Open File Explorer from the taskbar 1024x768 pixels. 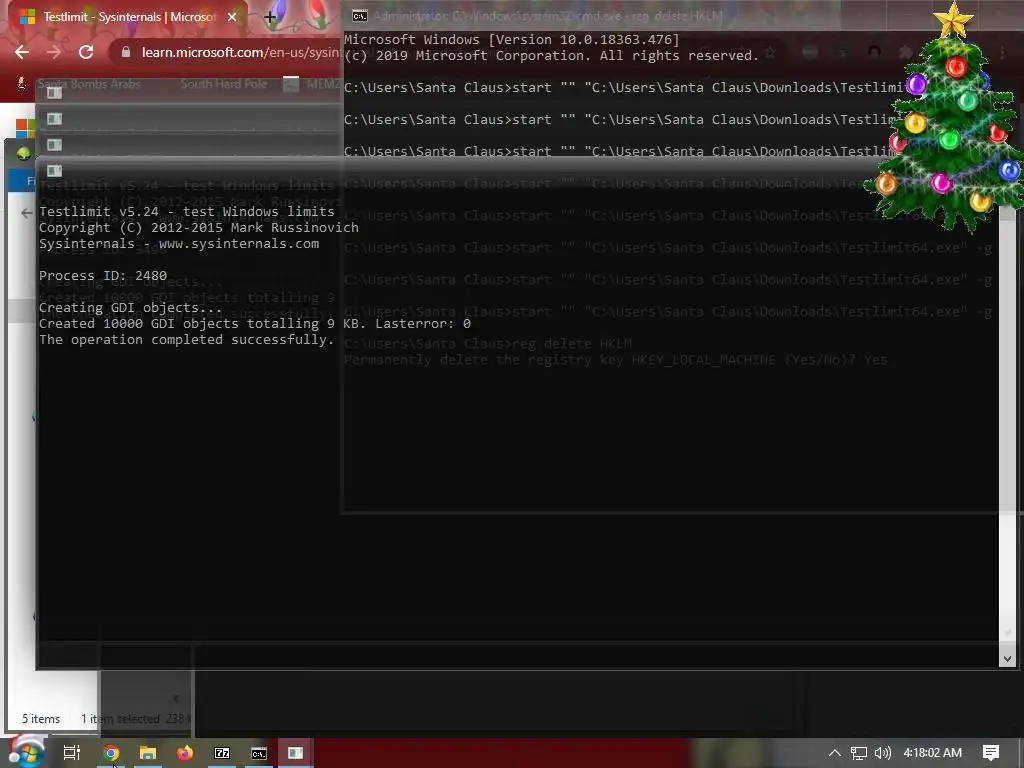[x=148, y=753]
